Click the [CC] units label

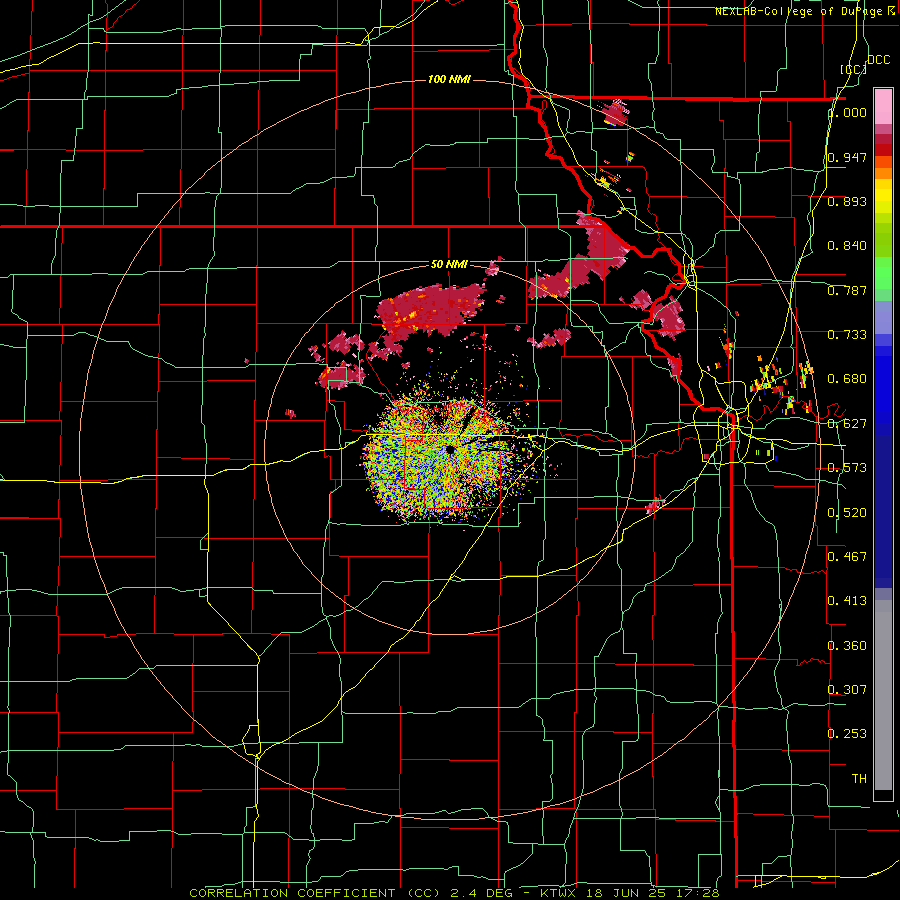(854, 69)
